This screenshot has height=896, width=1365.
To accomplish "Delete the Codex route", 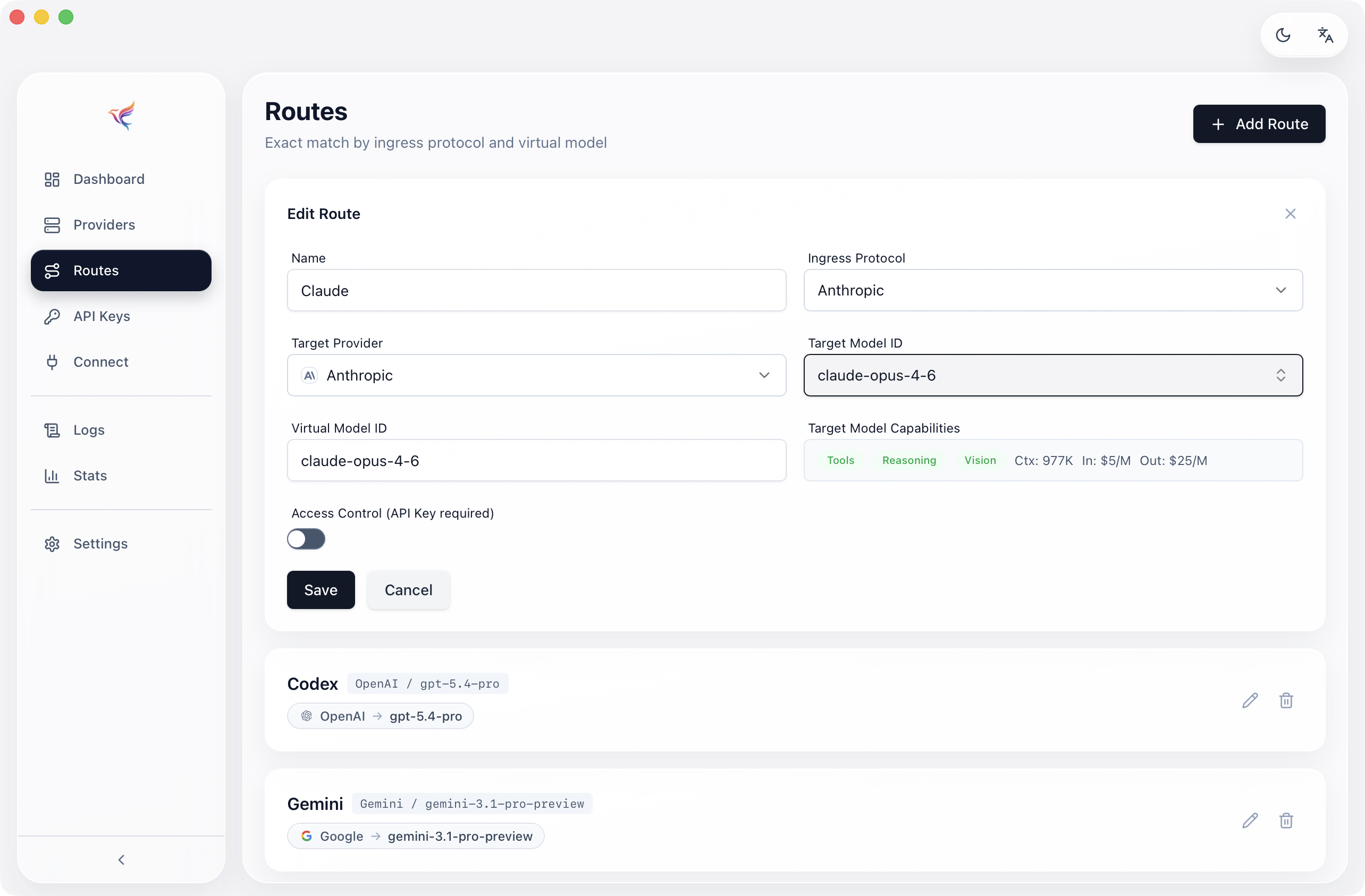I will click(x=1286, y=700).
